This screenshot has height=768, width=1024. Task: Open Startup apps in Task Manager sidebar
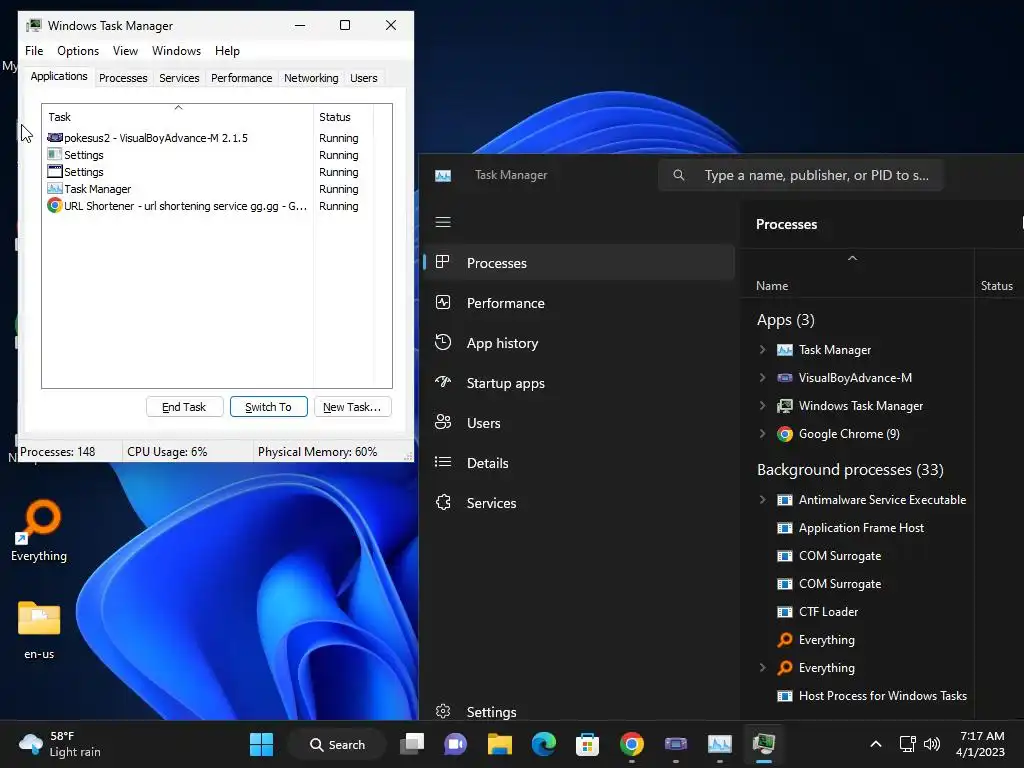point(579,383)
